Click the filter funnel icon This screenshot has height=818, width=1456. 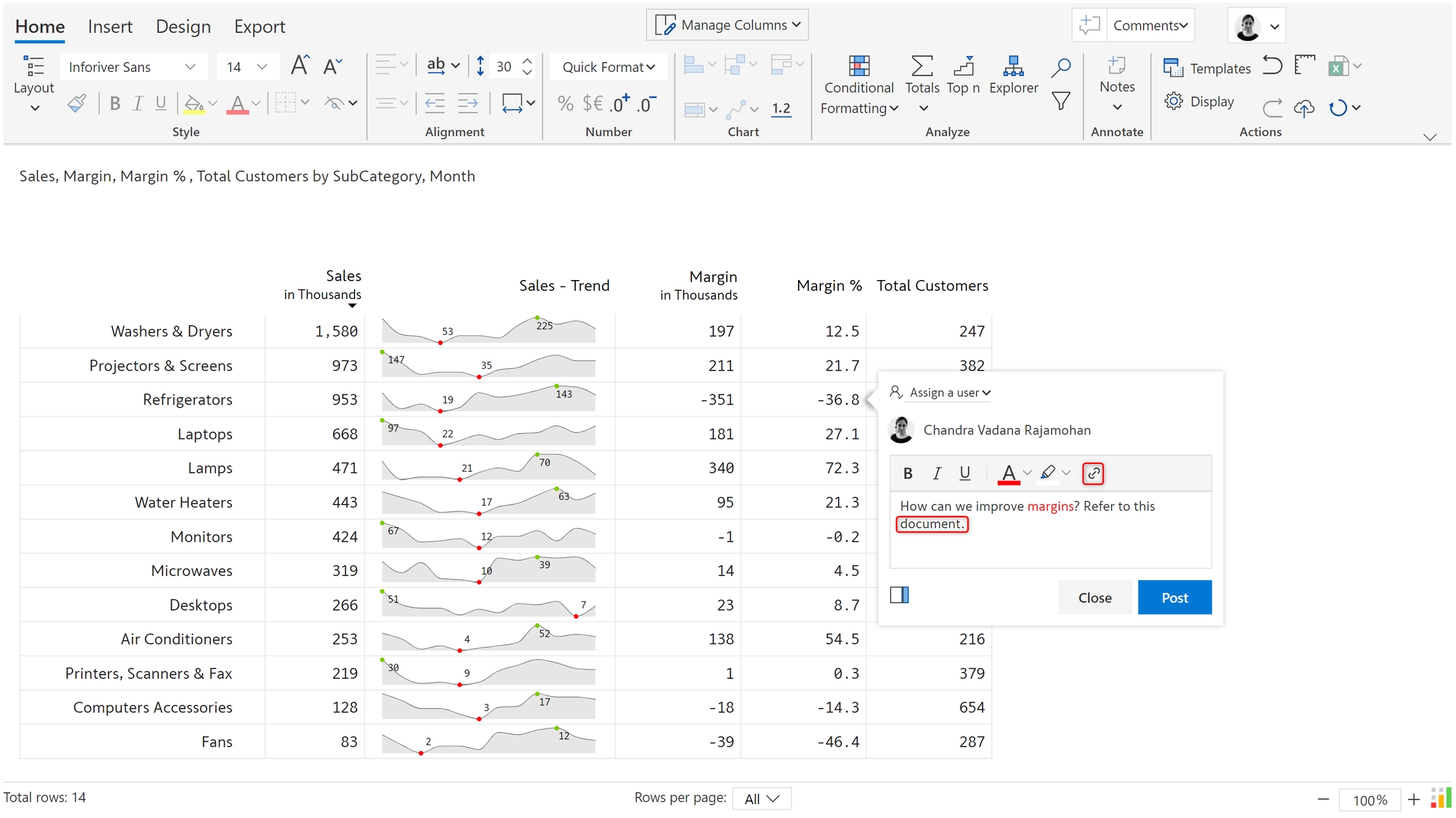[x=1060, y=101]
